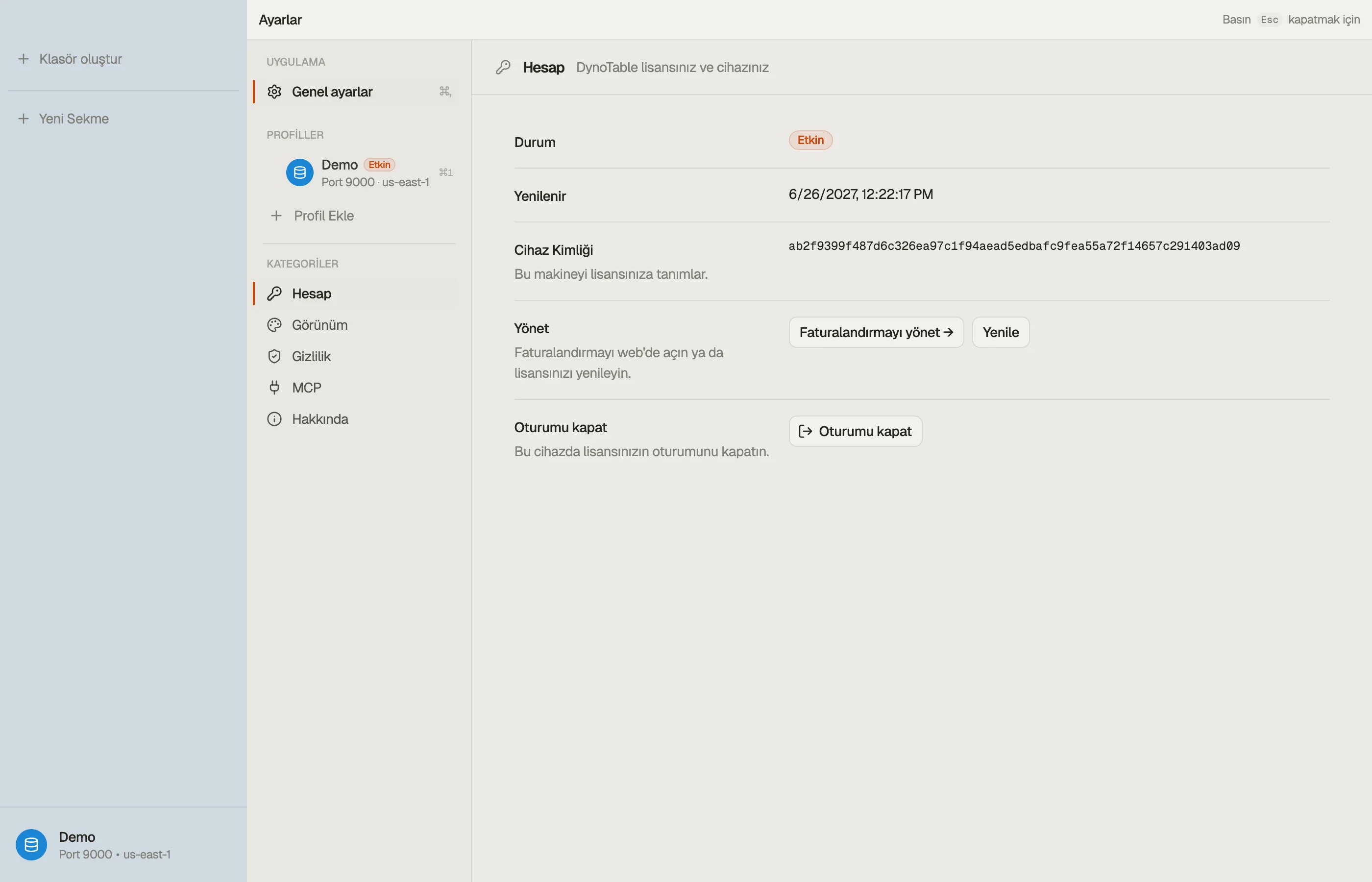
Task: Click the info icon for Hakkında
Action: point(274,419)
